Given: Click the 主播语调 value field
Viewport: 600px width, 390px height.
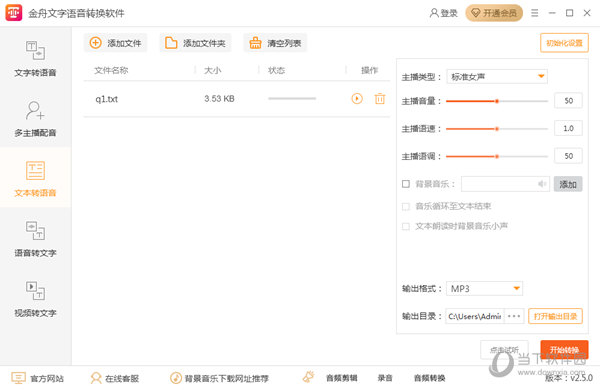Looking at the screenshot, I should pos(568,156).
